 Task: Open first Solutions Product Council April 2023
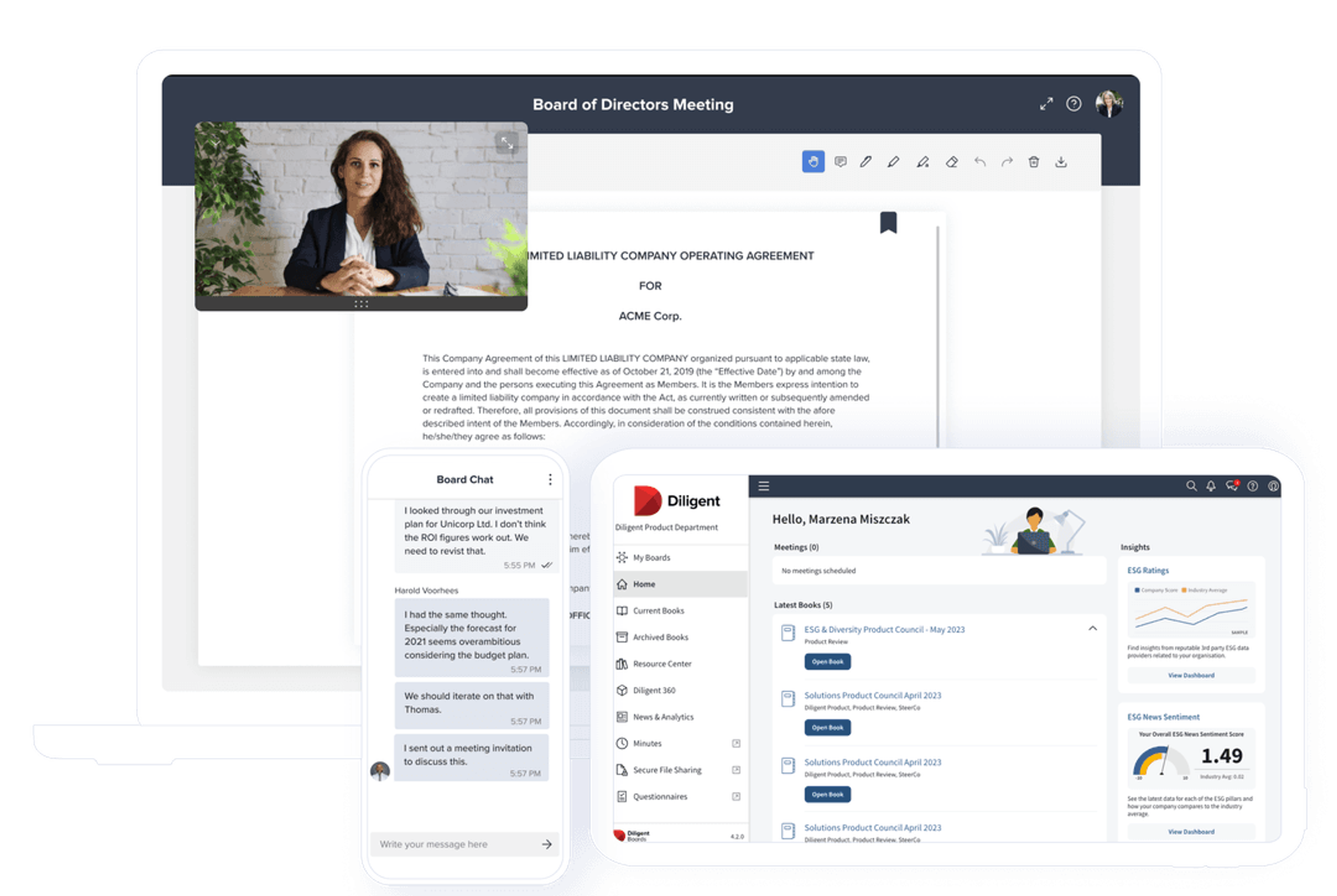click(x=872, y=696)
